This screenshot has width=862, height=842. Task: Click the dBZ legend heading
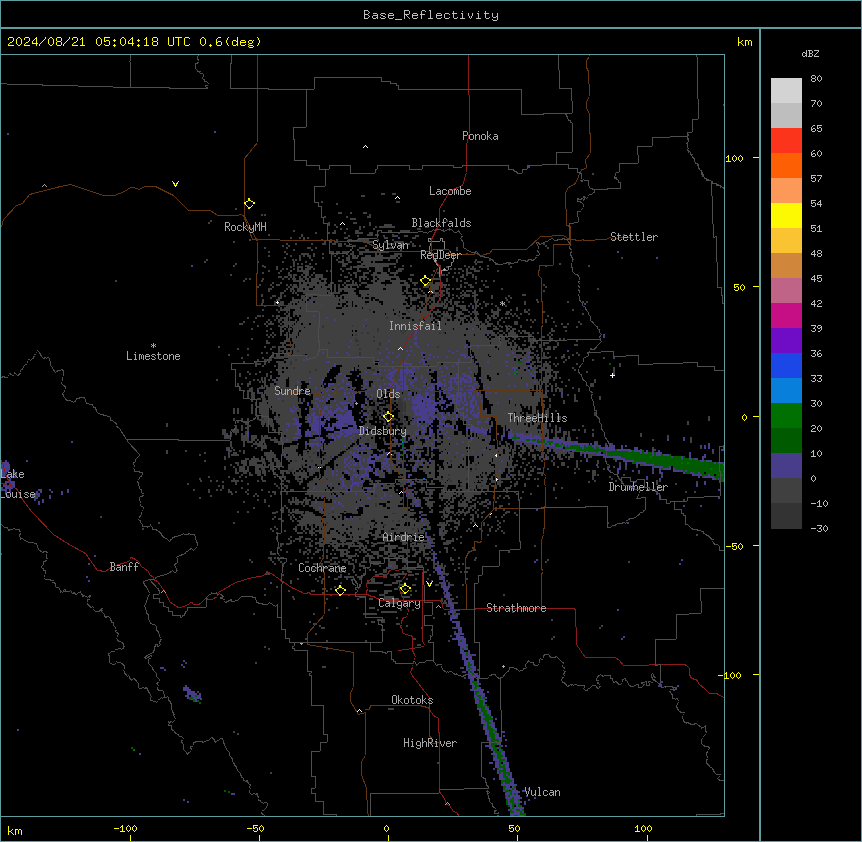click(810, 53)
